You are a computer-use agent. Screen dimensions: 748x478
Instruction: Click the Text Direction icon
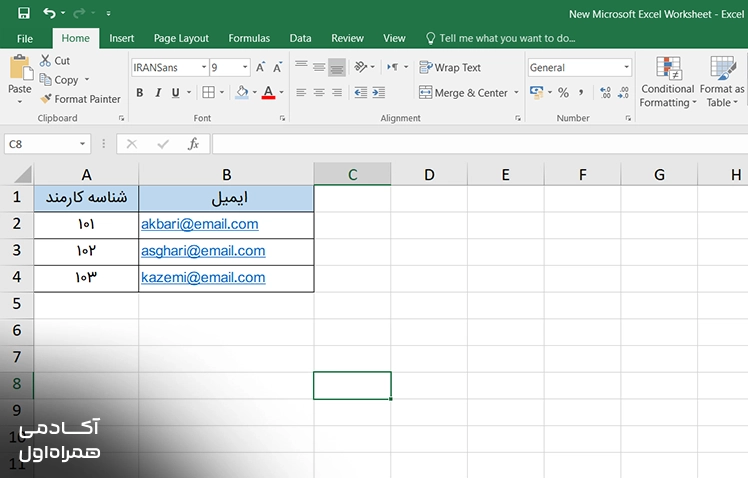point(393,67)
